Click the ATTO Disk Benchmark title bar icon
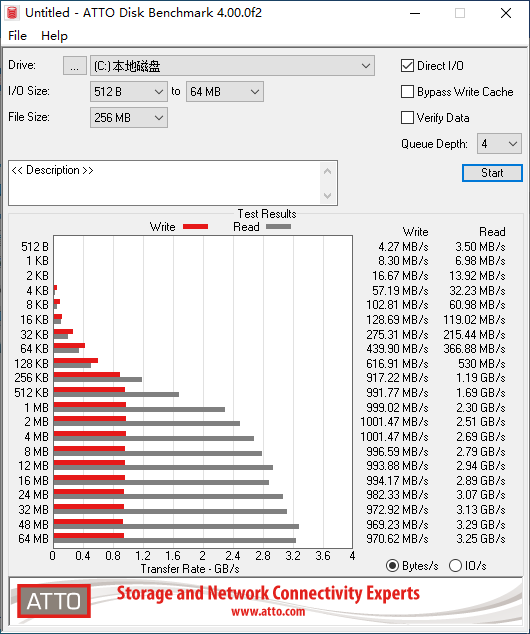530x634 pixels. [12, 13]
